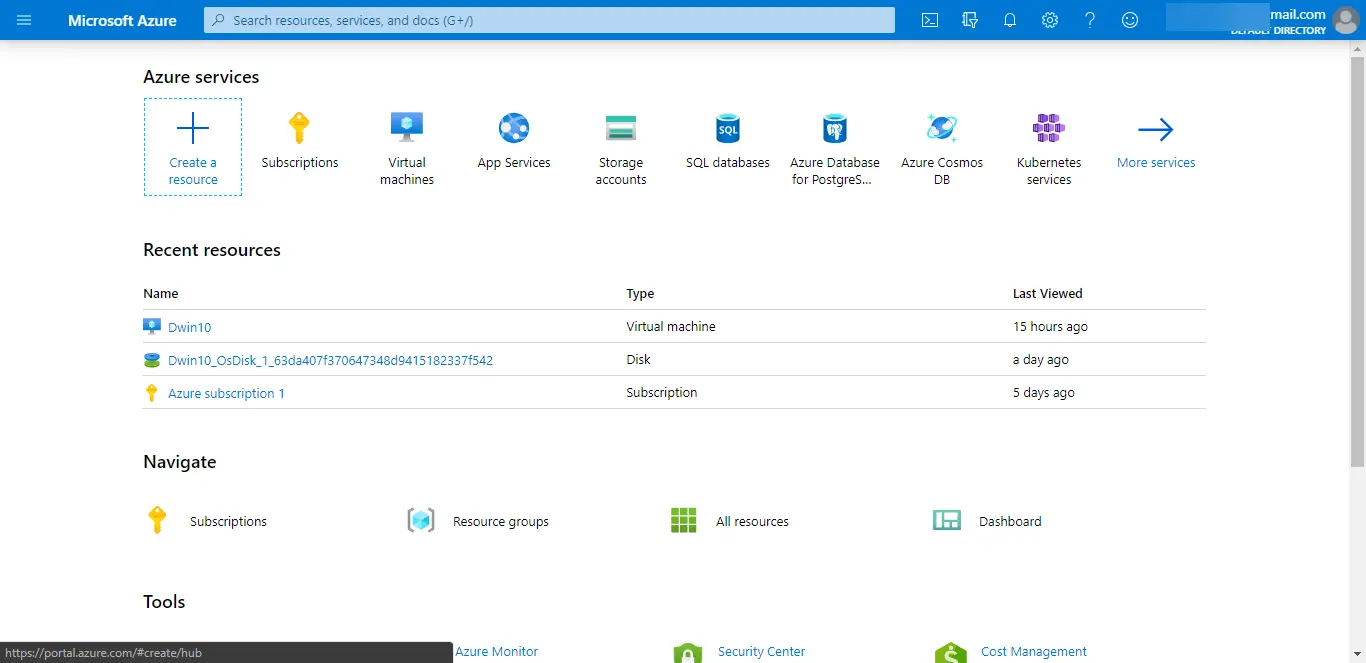Click the 'Virtual machine' type cell

point(671,326)
